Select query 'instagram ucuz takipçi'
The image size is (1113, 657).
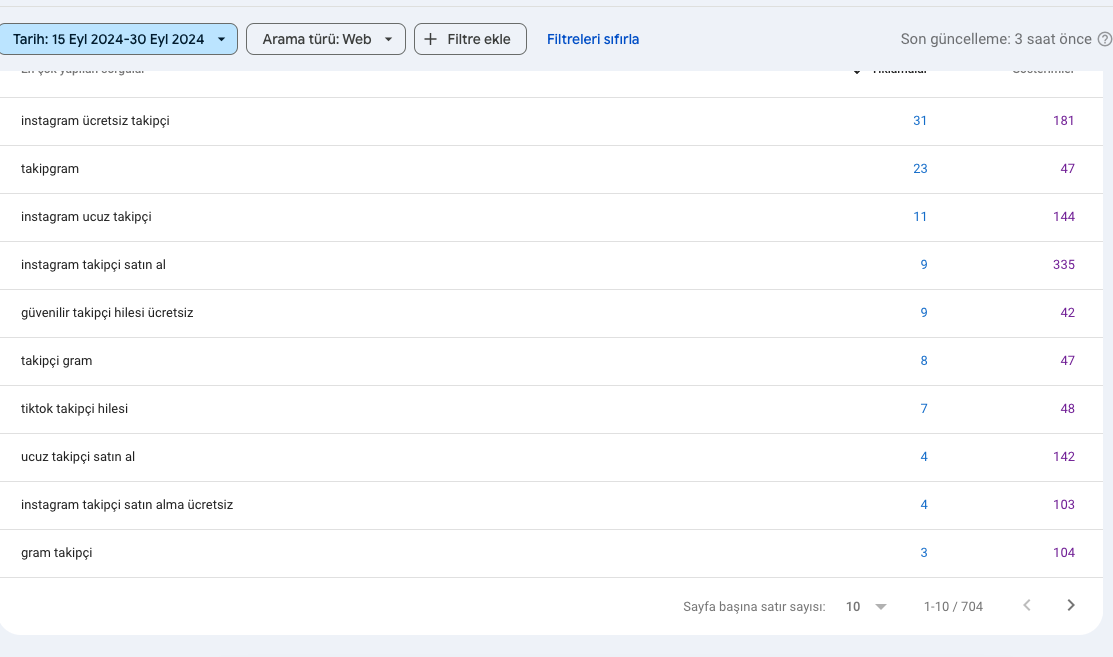coord(86,216)
